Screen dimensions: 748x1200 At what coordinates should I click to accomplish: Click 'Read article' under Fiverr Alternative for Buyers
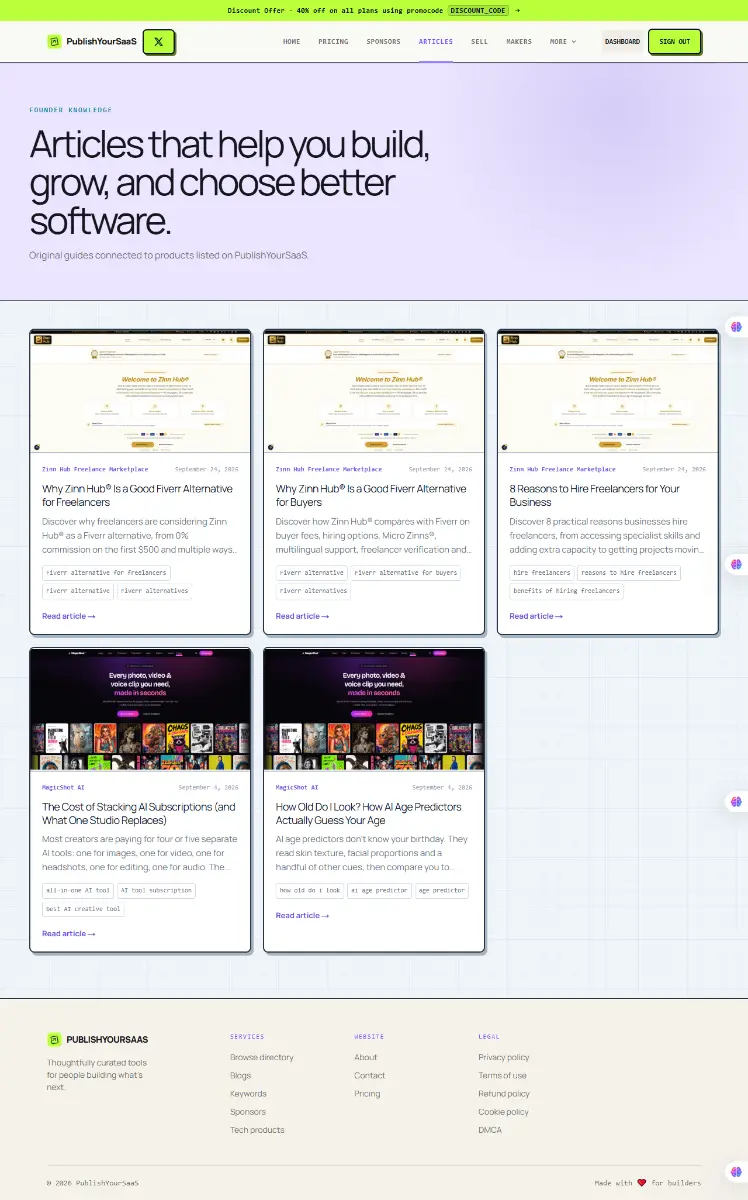(x=302, y=616)
